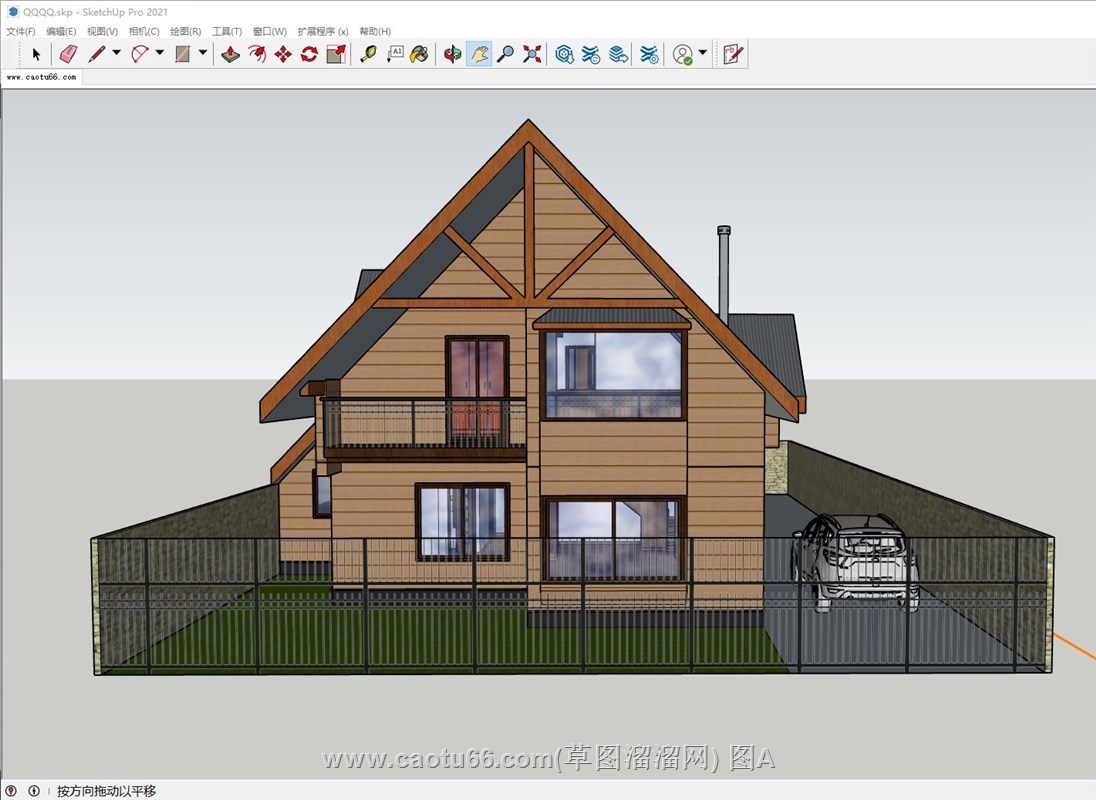Expand the pencil Line tool dropdown
Screen dimensions: 1096x800
pyautogui.click(x=116, y=54)
